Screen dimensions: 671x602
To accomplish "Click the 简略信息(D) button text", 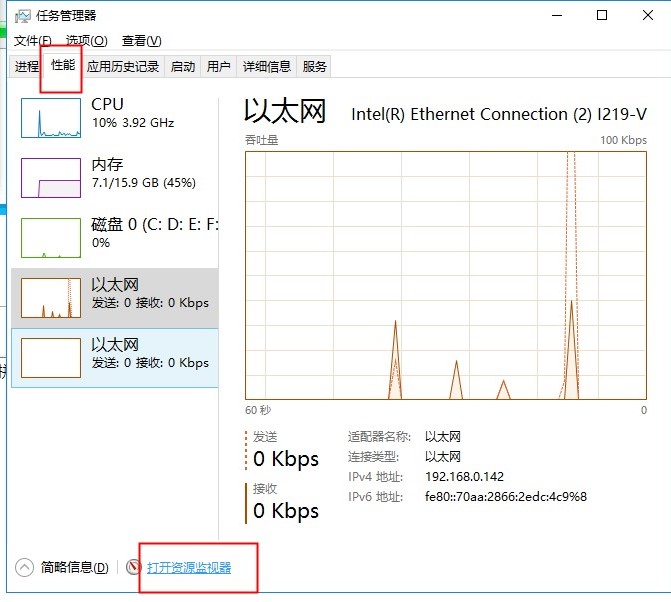I will pos(74,568).
